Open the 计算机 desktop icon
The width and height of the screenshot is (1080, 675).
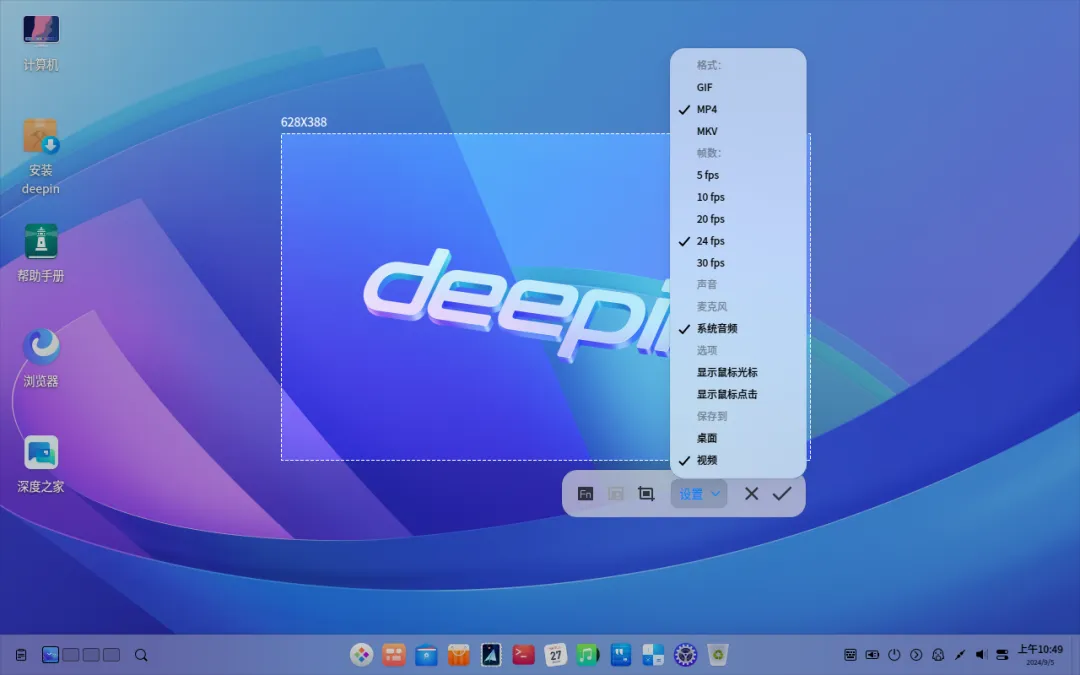click(x=41, y=43)
